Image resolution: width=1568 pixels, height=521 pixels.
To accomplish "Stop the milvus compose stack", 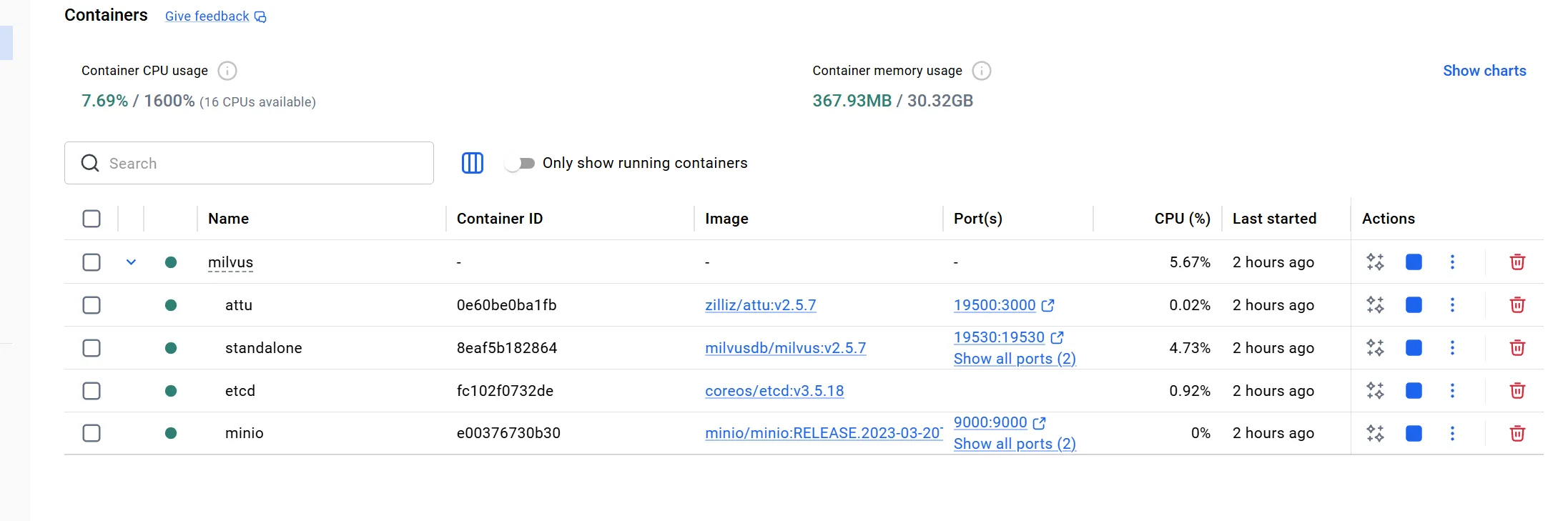I will tap(1413, 262).
